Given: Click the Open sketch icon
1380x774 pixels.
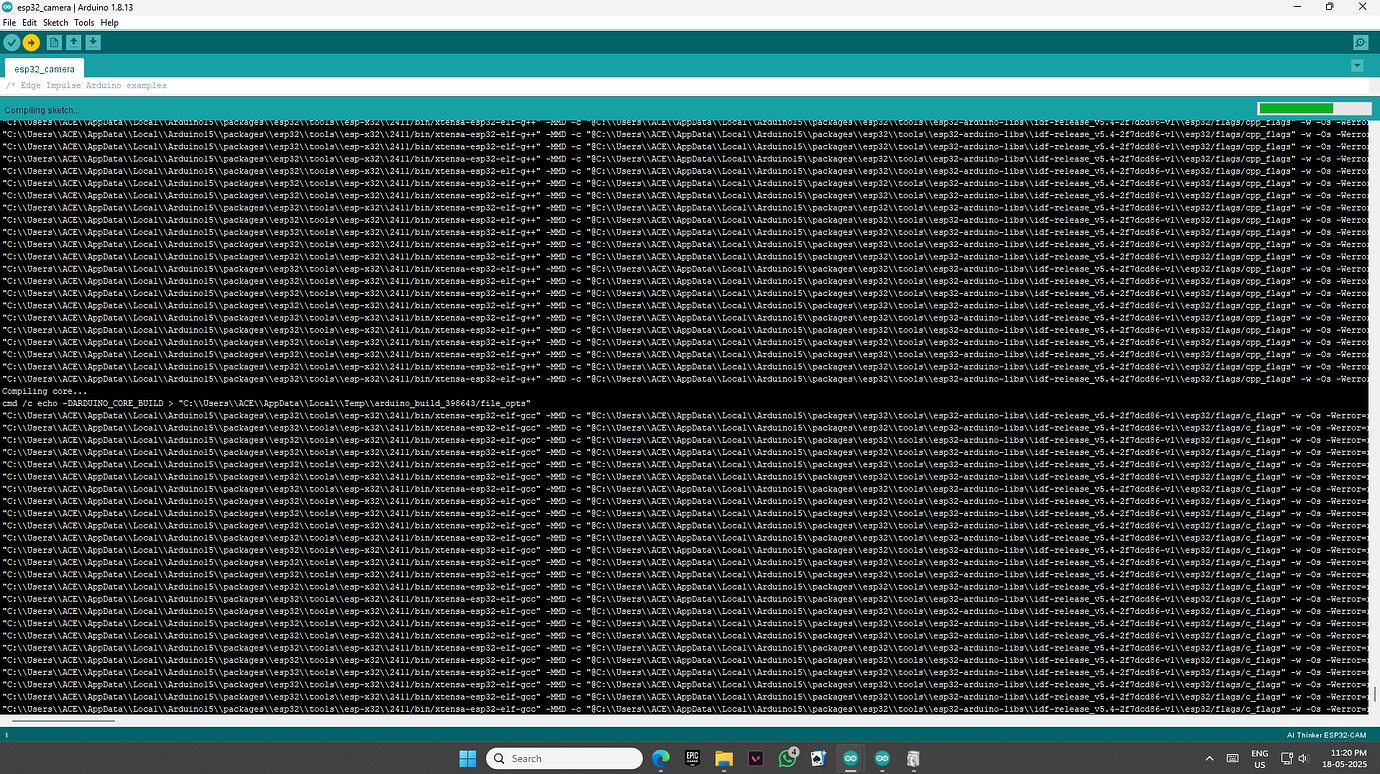Looking at the screenshot, I should point(73,42).
